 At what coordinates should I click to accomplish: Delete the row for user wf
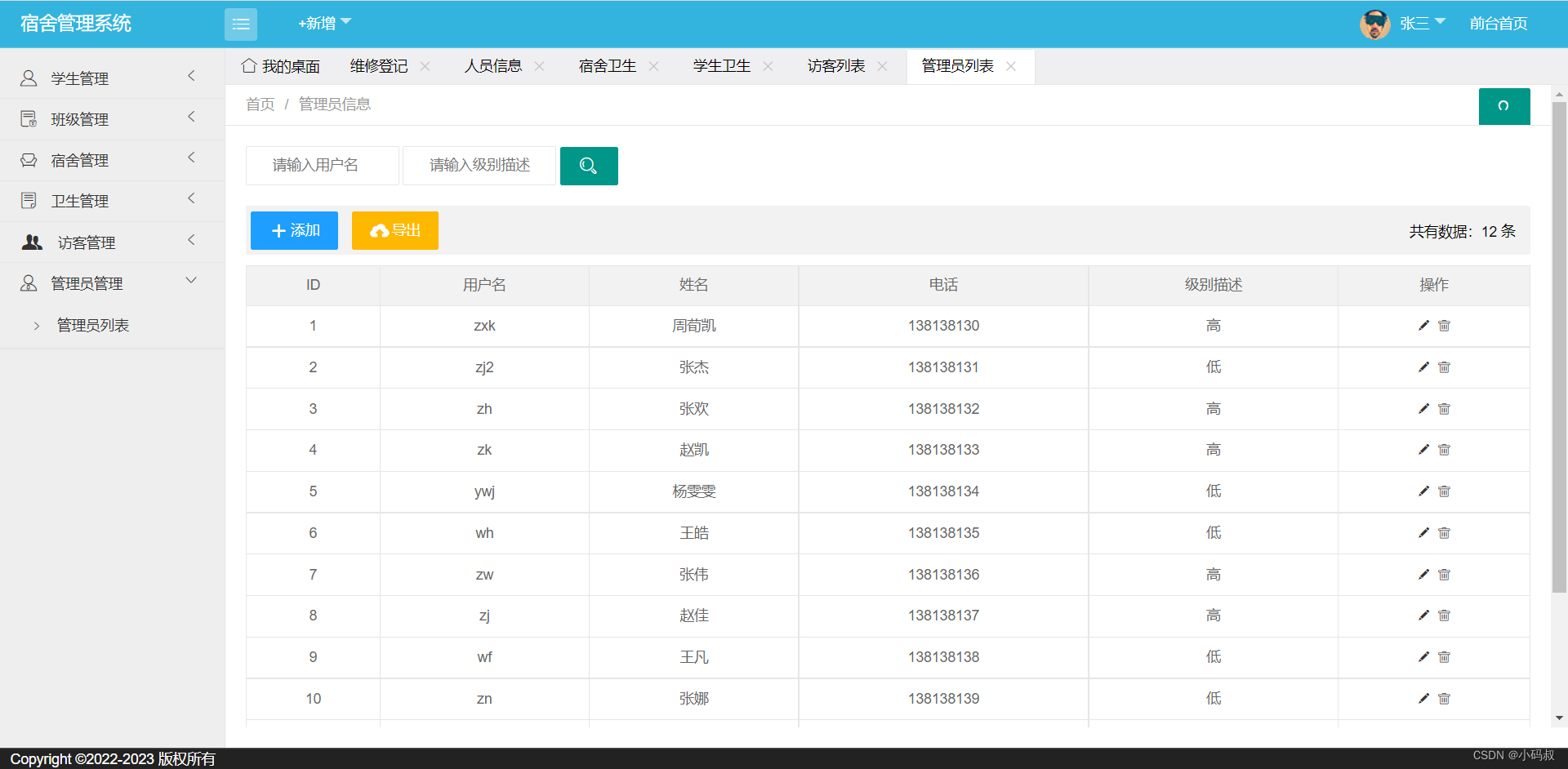1444,657
